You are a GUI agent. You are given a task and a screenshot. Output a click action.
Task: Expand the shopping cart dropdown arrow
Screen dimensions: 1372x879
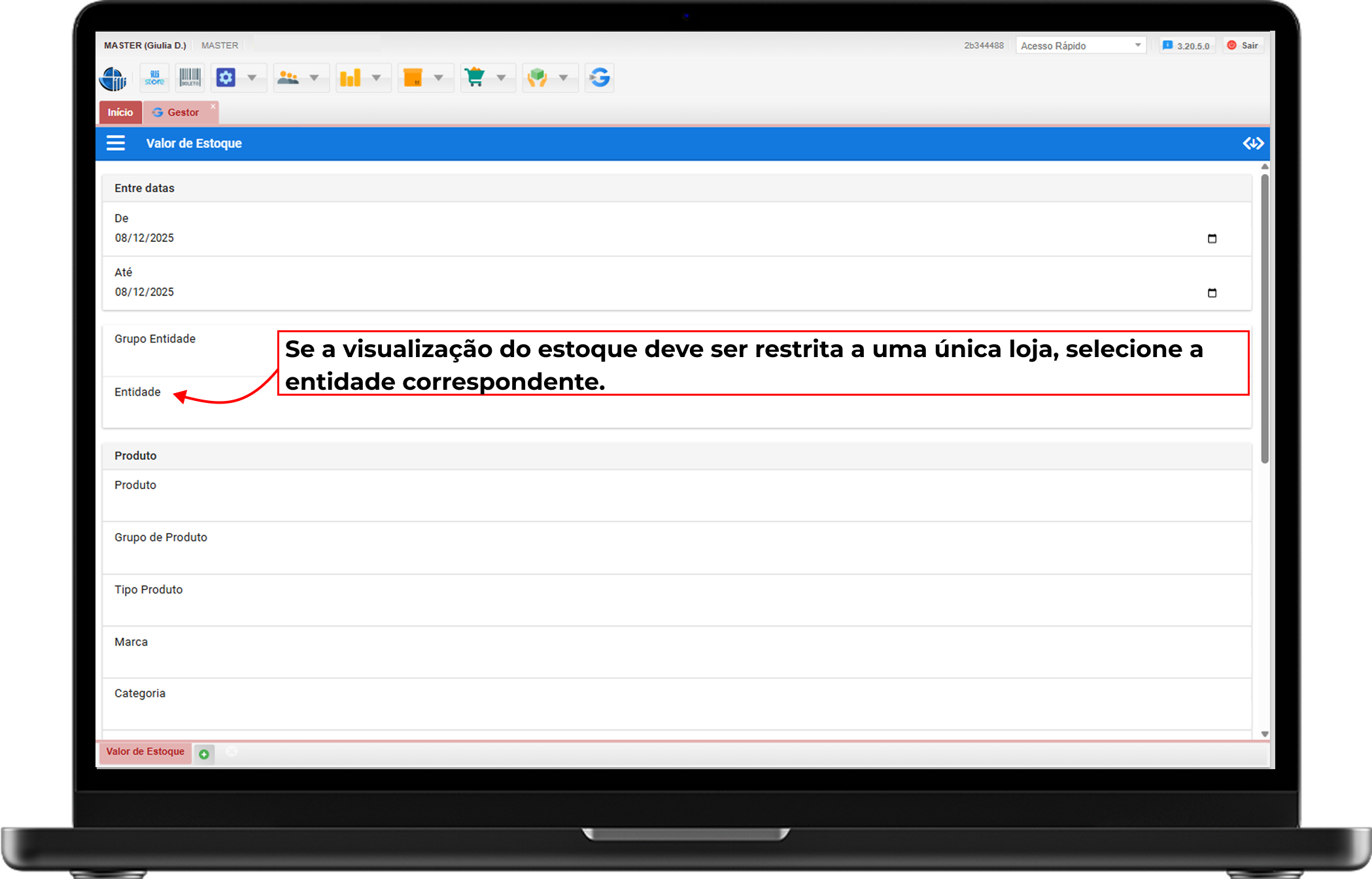[501, 78]
